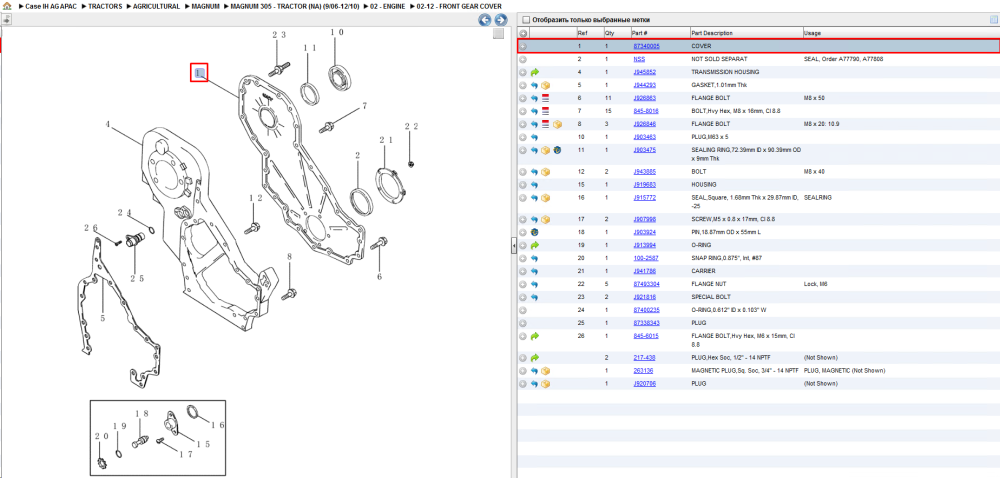Viewport: 1000px width, 478px height.
Task: Select callout 21 label in diagram
Action: tap(386, 139)
